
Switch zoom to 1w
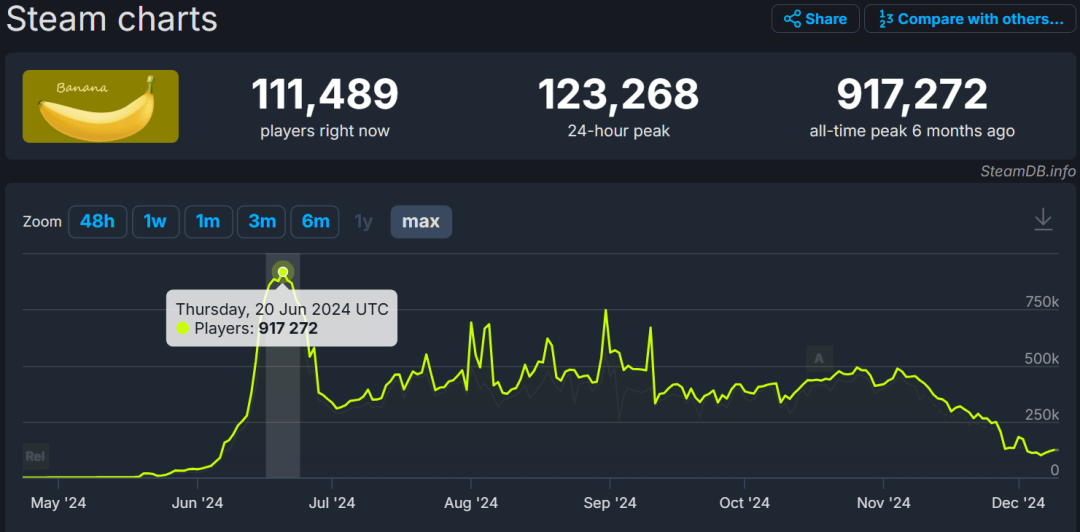[x=155, y=222]
